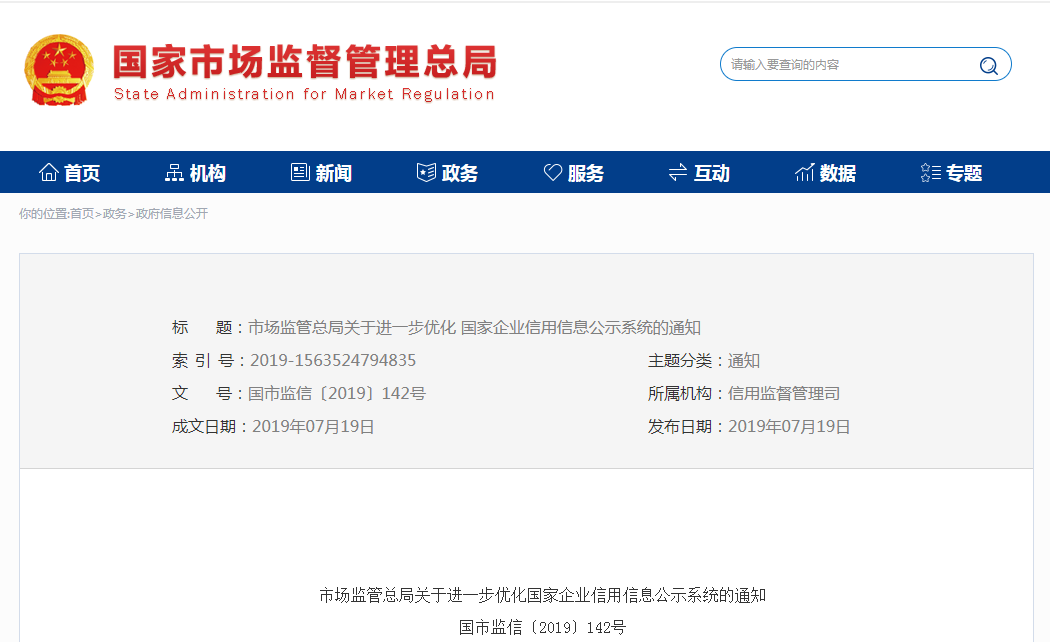Screen dimensions: 1050x642
Task: Click the 你的位置 breadcrumb label
Action: [44, 214]
